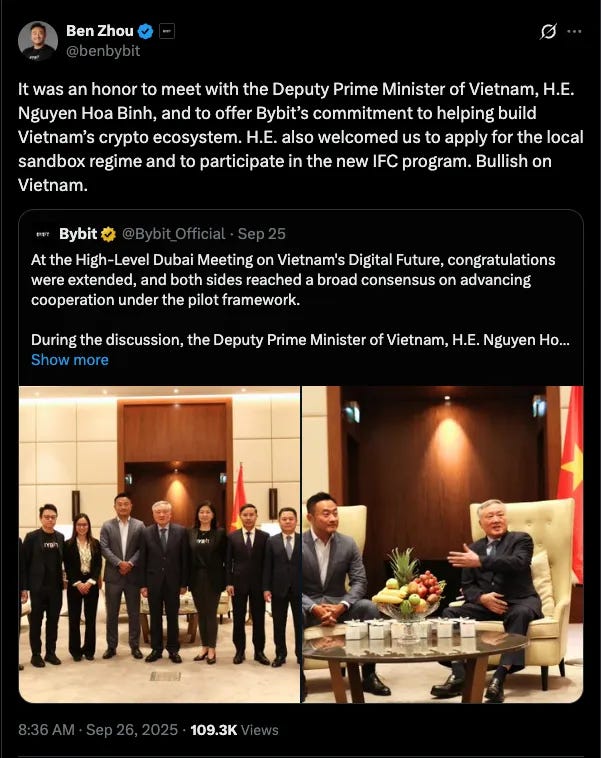Open the seated meeting photo with fruit bowl
This screenshot has height=758, width=601.
(442, 544)
